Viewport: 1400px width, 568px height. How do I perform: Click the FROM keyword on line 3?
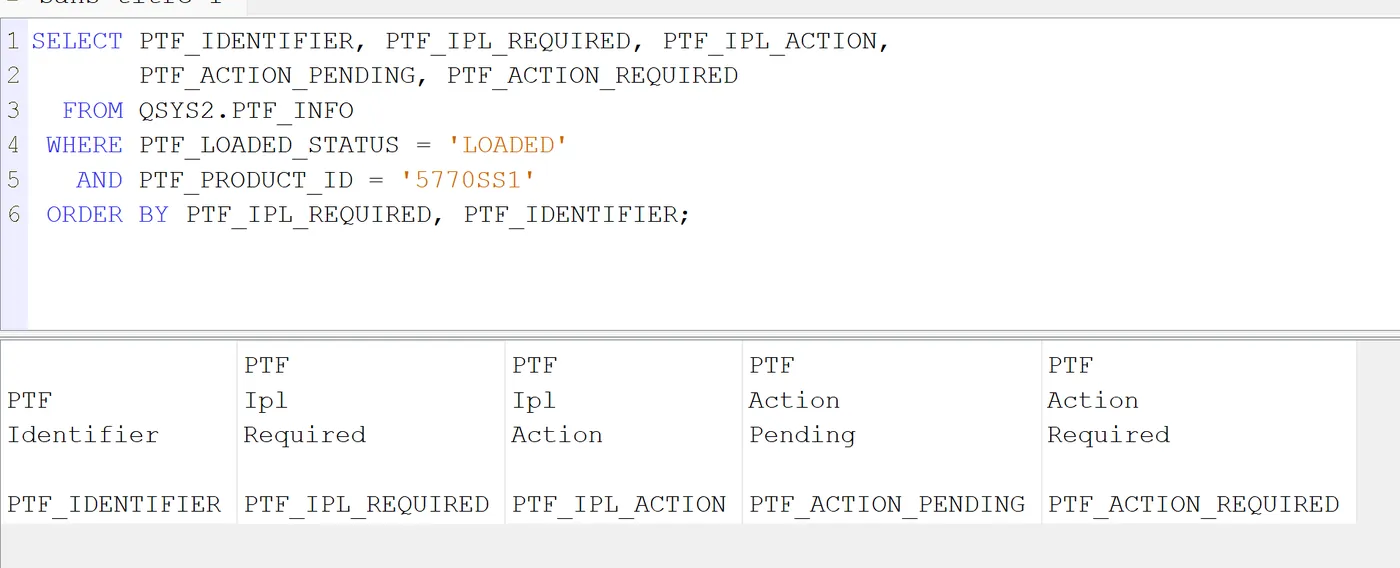coord(93,110)
